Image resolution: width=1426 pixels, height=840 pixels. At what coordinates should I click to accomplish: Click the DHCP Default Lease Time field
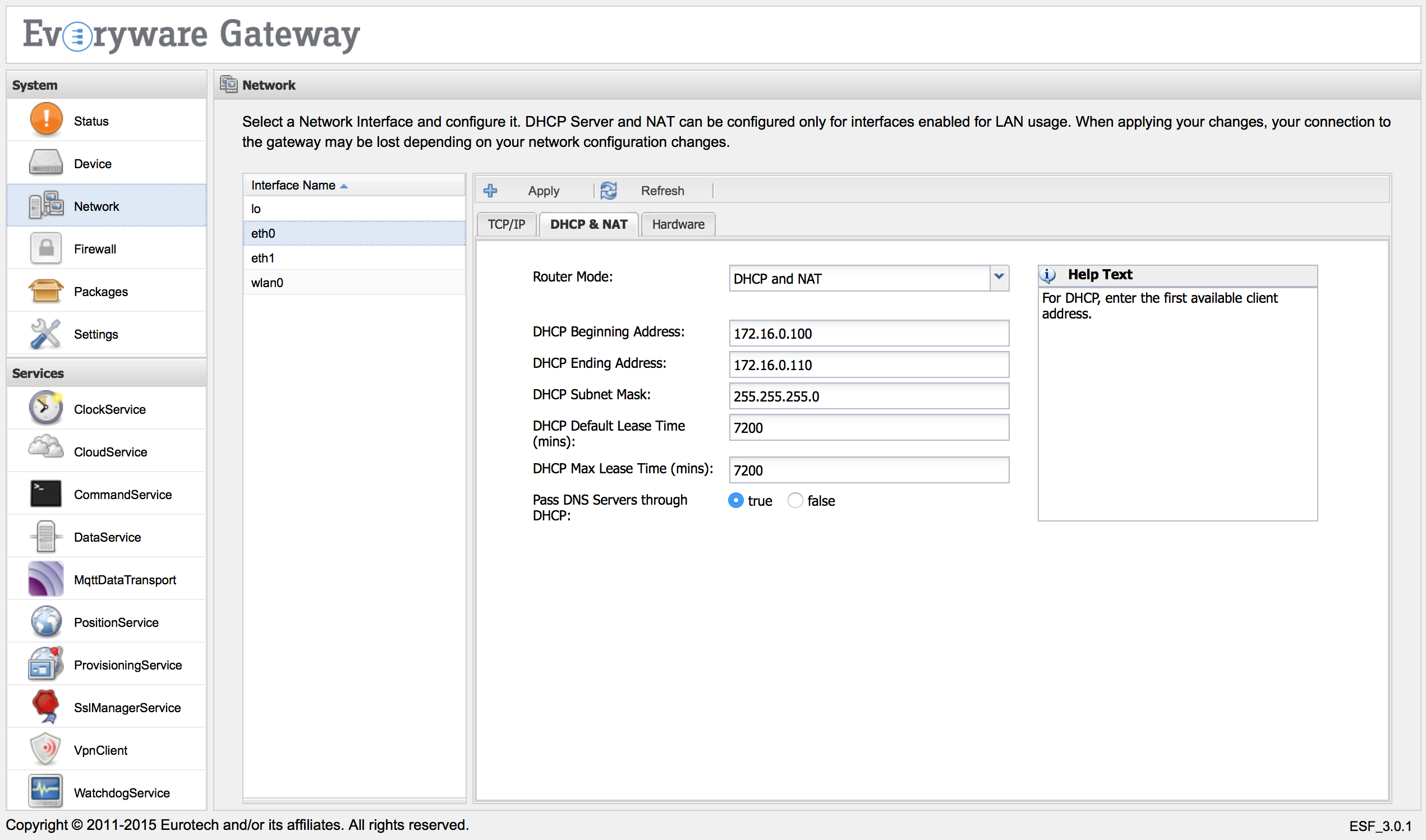coord(869,427)
